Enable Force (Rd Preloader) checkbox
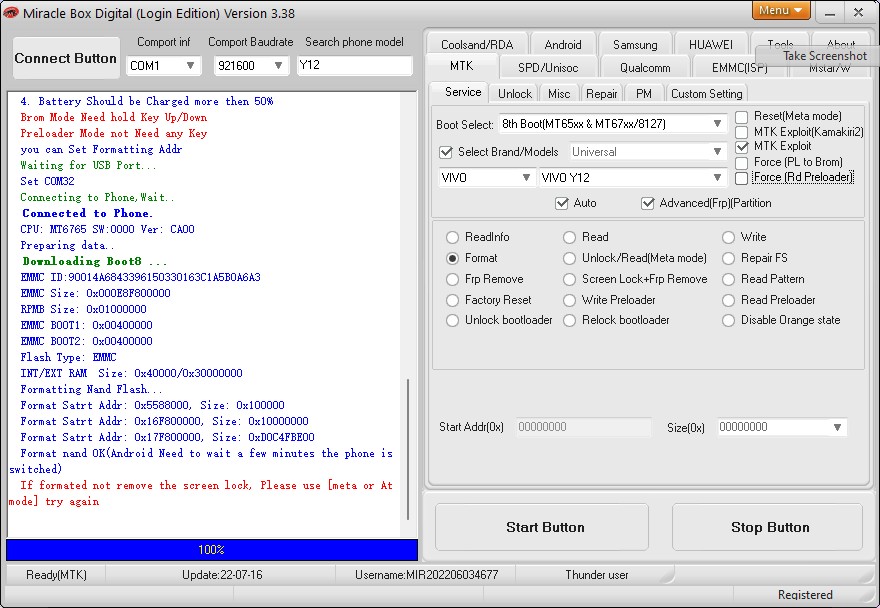880x608 pixels. 741,178
